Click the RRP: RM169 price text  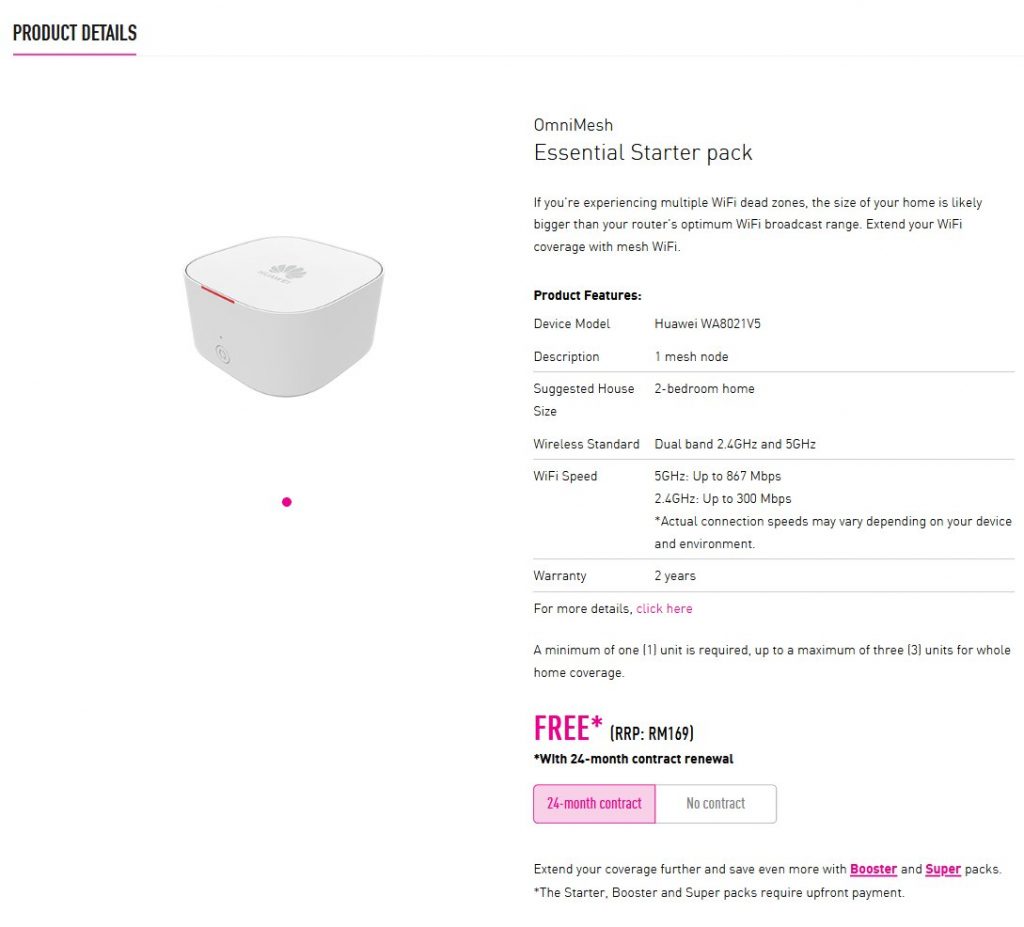[652, 734]
